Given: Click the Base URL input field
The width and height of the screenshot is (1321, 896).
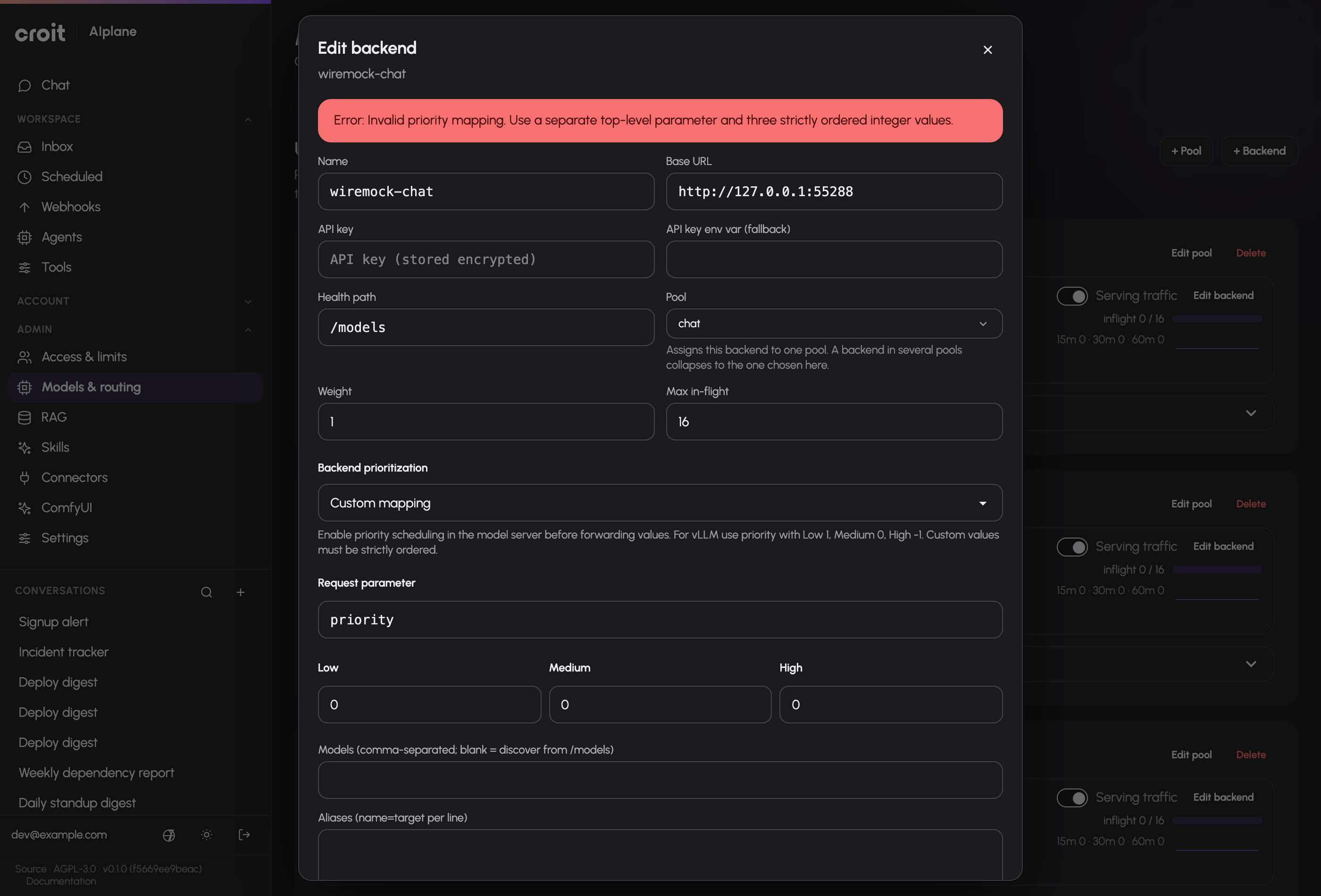Looking at the screenshot, I should (x=834, y=191).
